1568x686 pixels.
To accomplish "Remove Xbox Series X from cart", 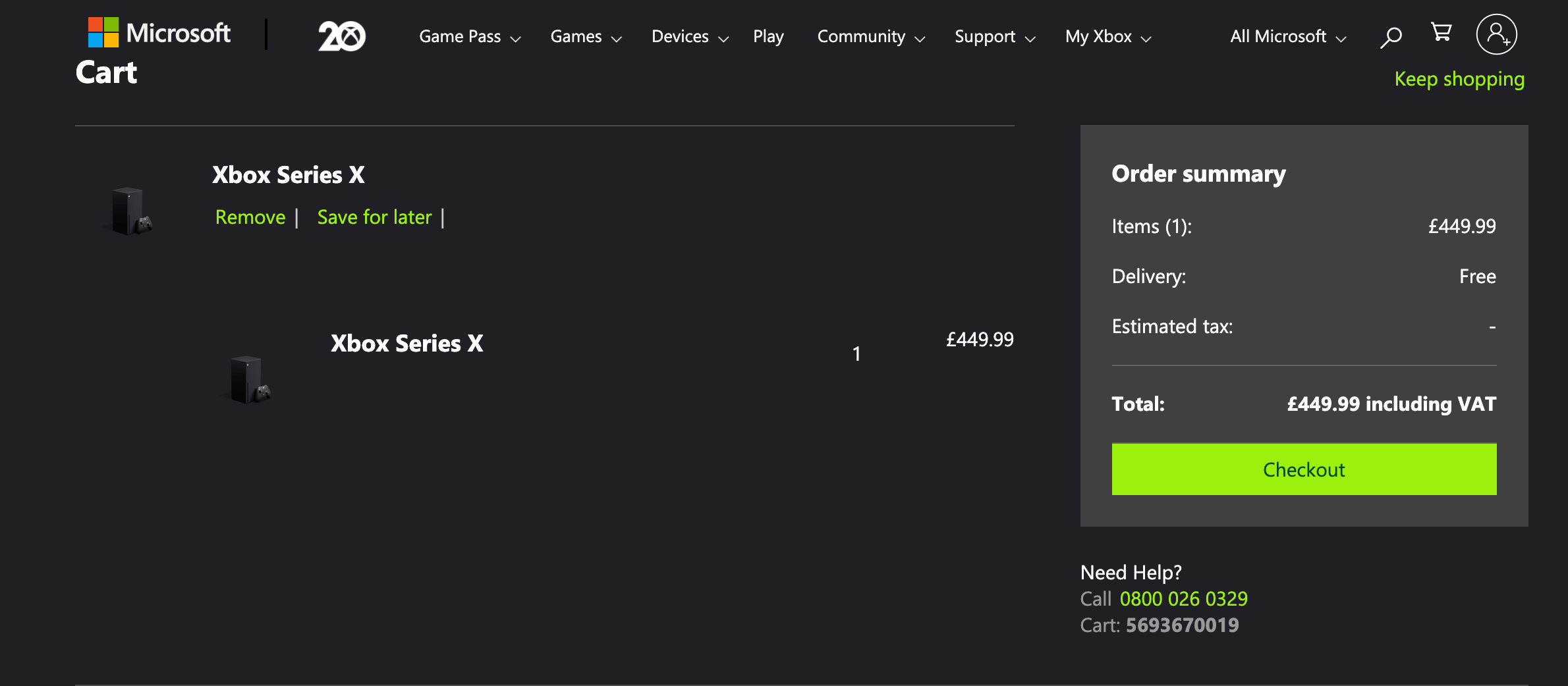I will 250,217.
